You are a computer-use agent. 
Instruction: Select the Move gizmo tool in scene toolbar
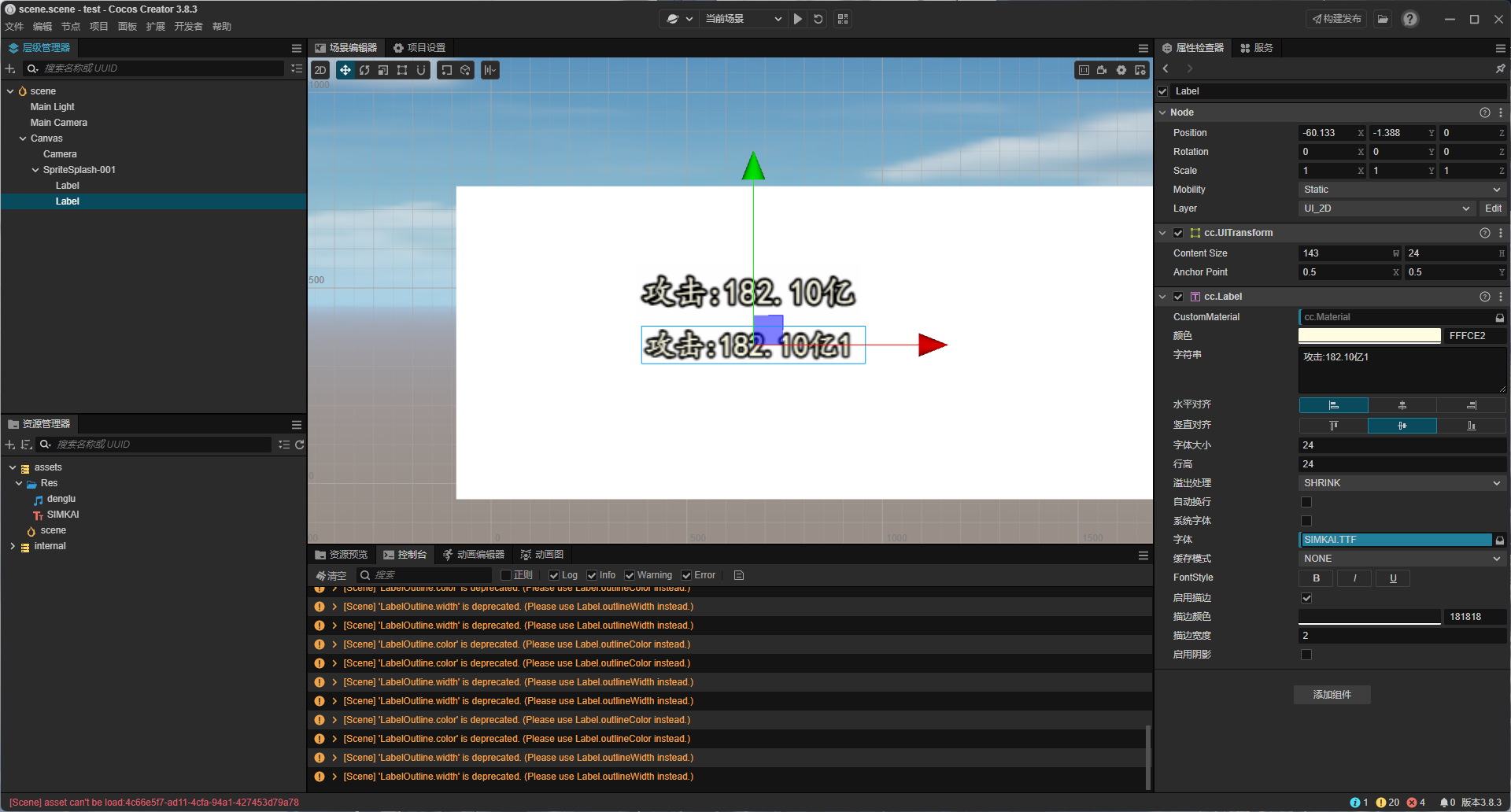(345, 70)
